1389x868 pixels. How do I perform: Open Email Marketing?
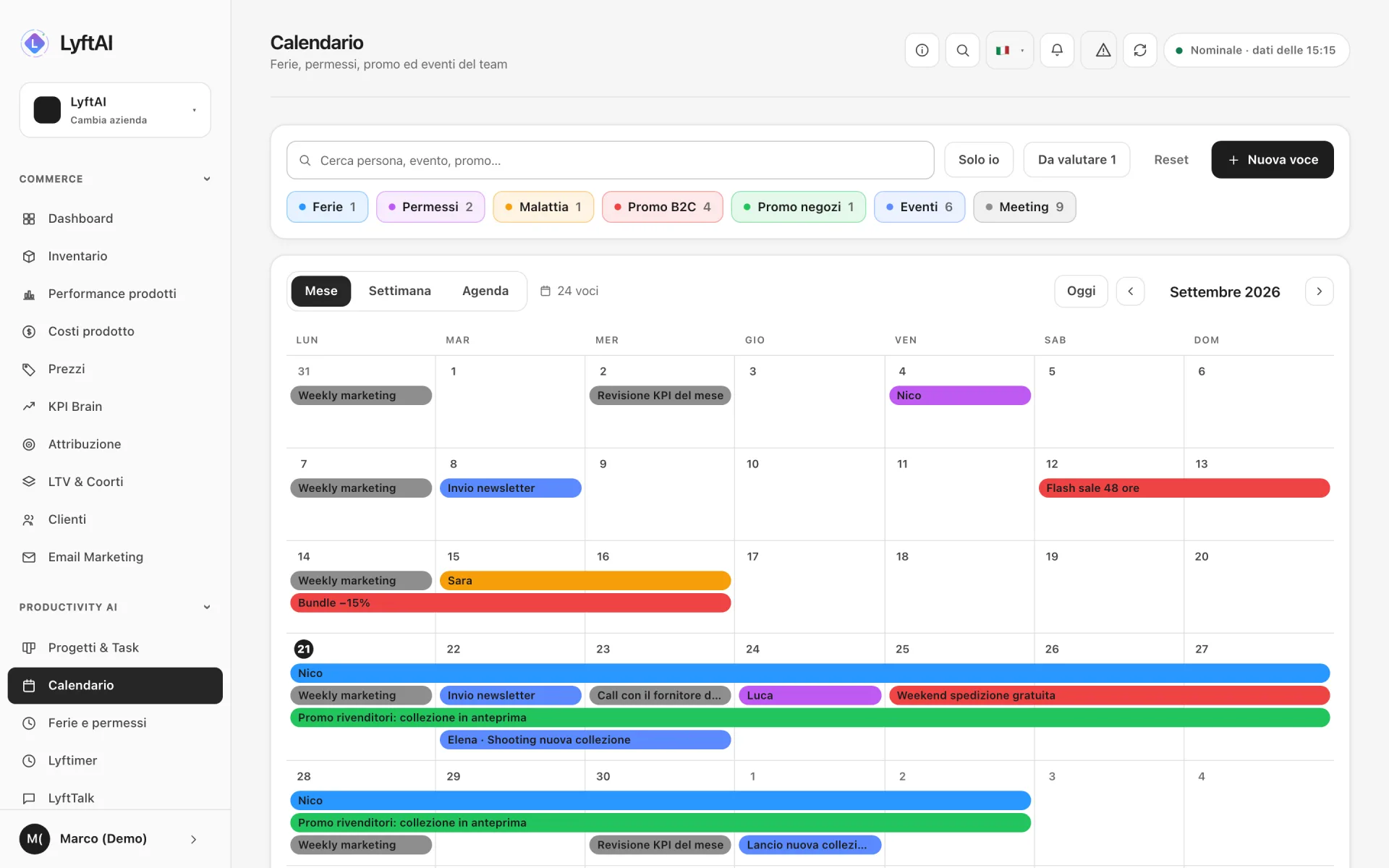[115, 557]
